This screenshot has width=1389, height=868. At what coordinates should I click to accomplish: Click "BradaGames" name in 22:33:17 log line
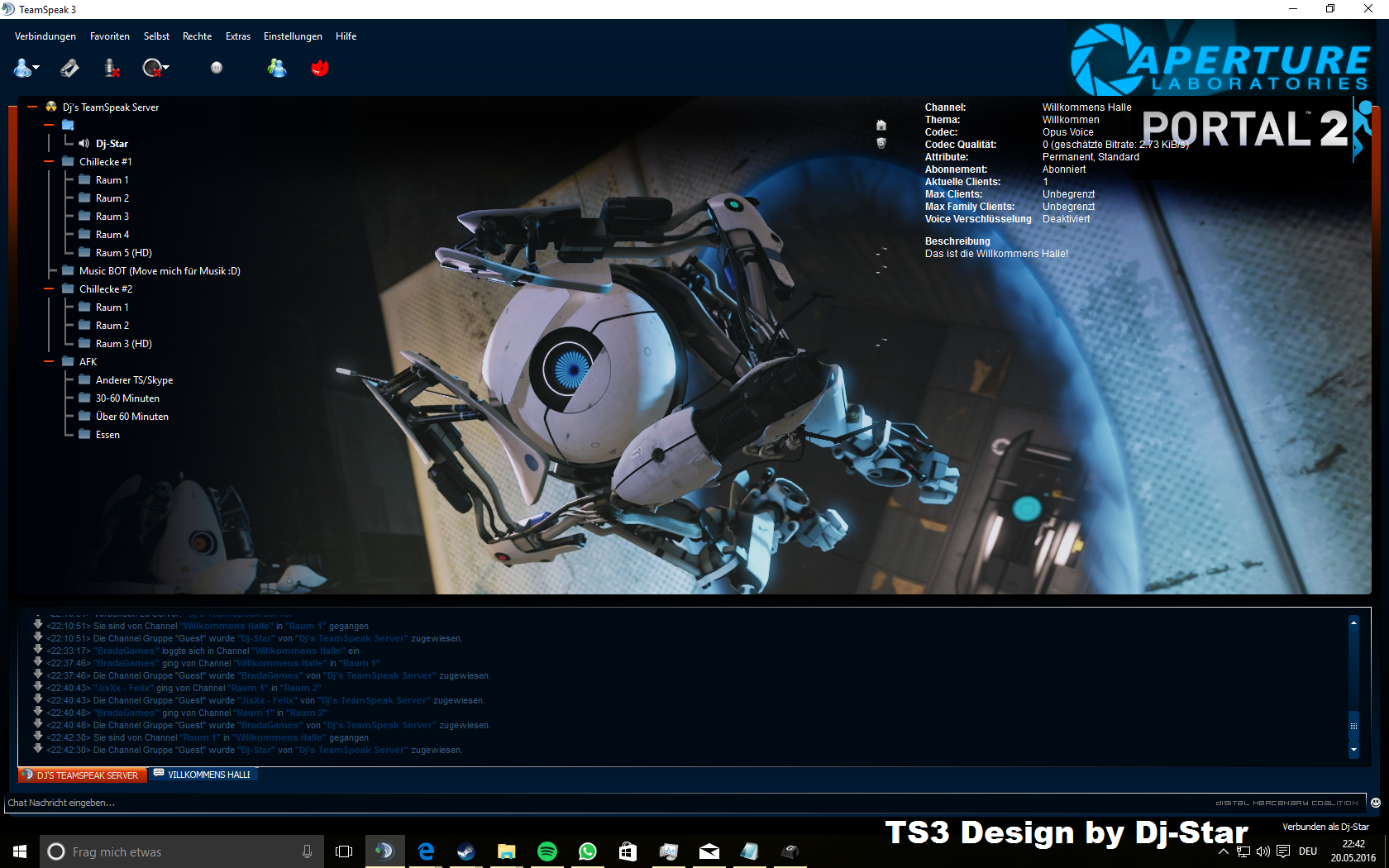[x=126, y=651]
